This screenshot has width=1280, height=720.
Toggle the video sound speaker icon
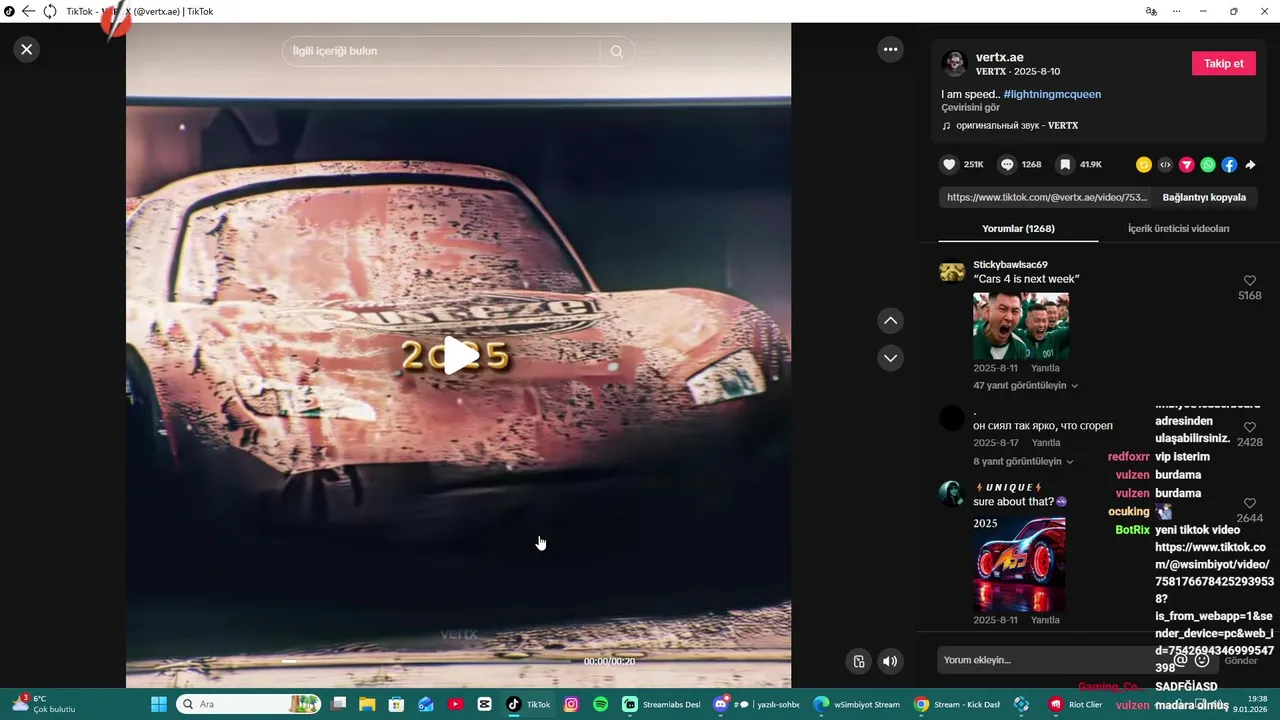pos(890,661)
